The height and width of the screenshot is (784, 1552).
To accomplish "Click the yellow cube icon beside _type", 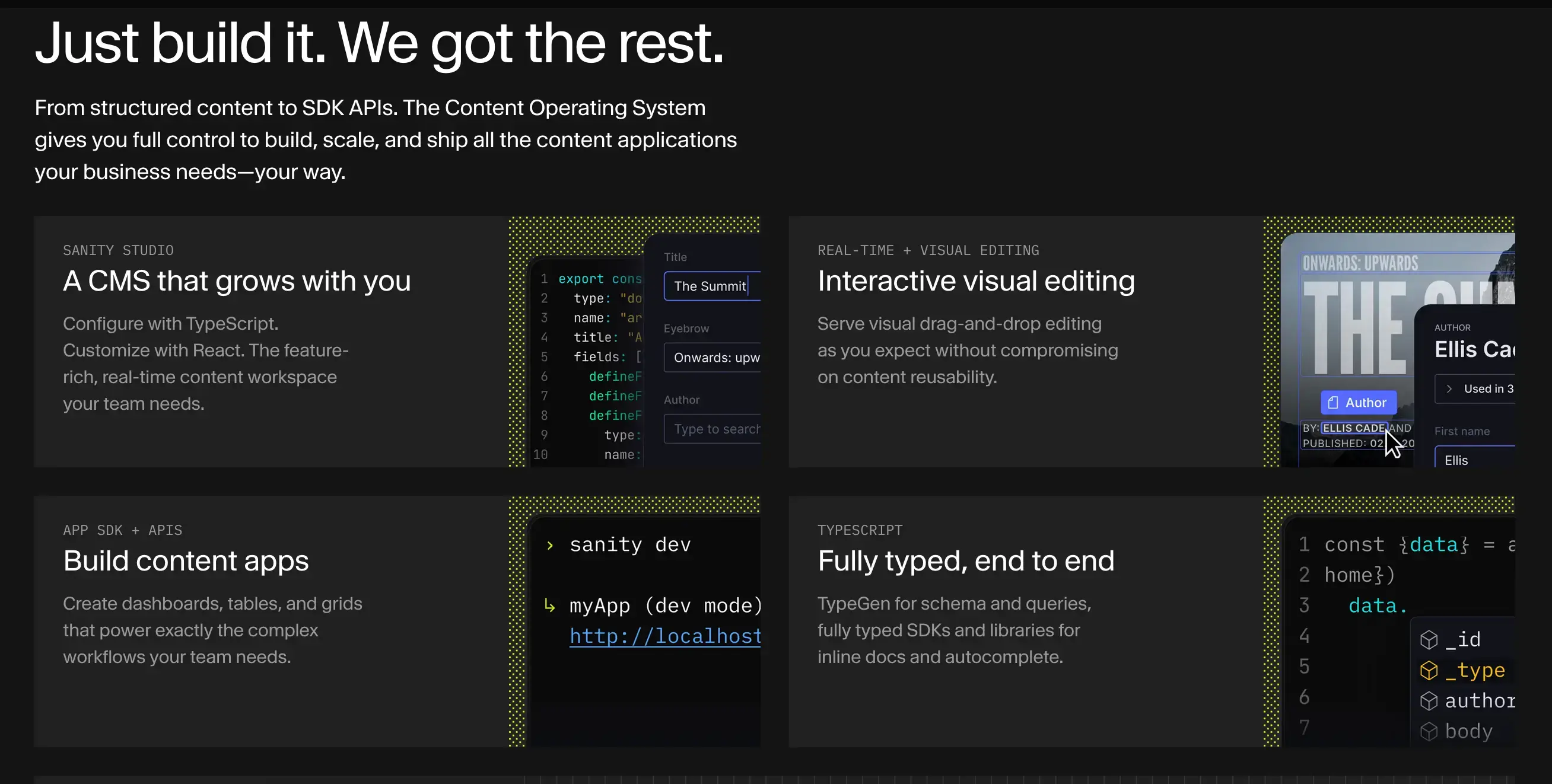I will pyautogui.click(x=1429, y=670).
